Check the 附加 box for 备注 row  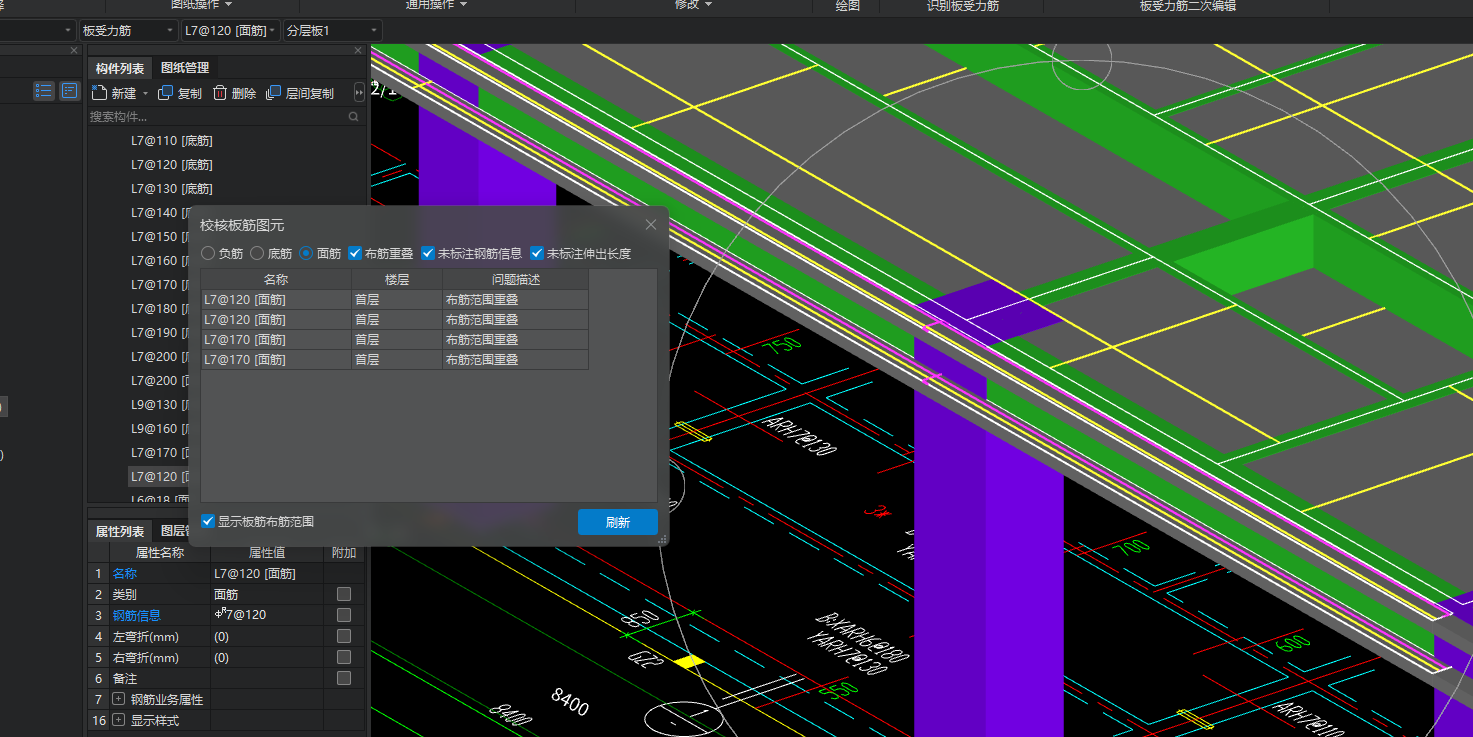(x=344, y=678)
